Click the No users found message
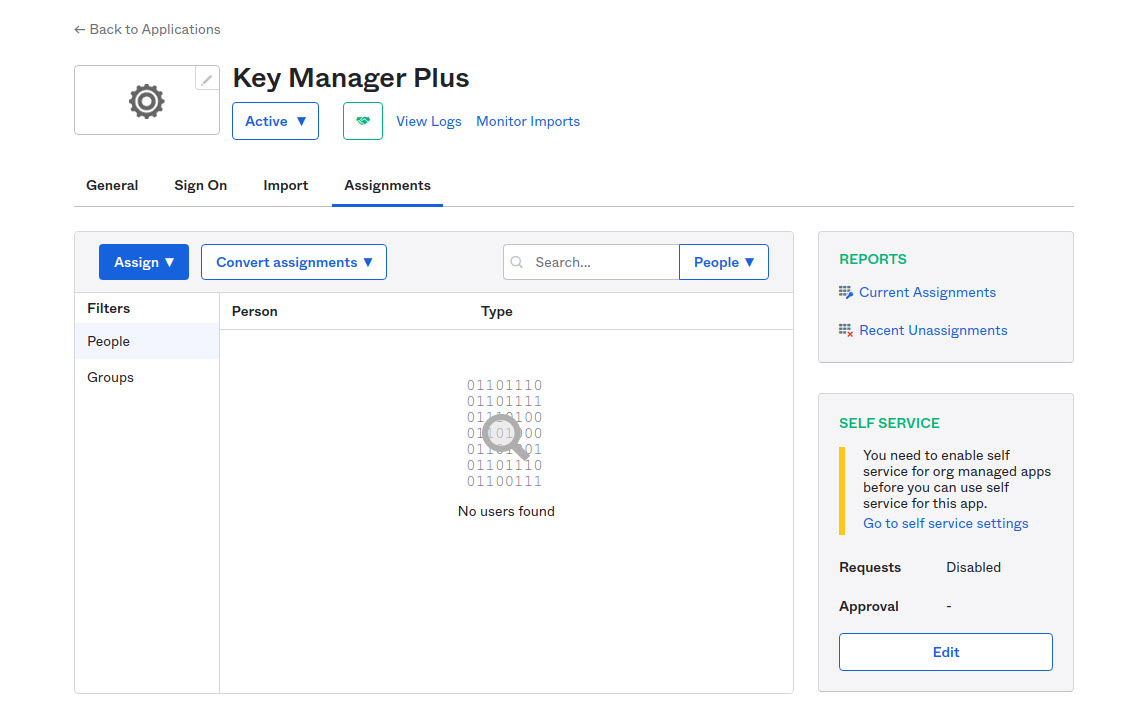This screenshot has width=1129, height=725. coord(506,511)
